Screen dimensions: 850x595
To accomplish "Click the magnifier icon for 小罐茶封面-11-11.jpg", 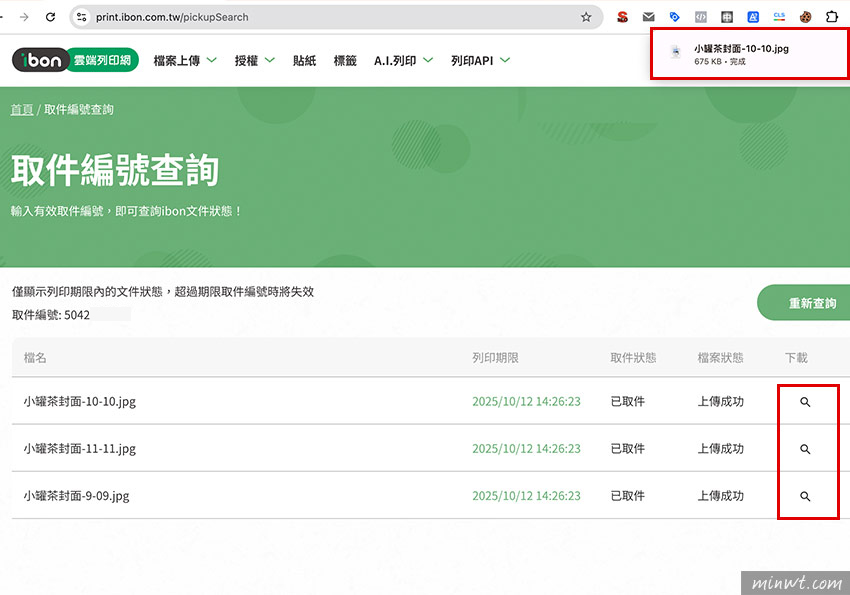I will point(805,450).
